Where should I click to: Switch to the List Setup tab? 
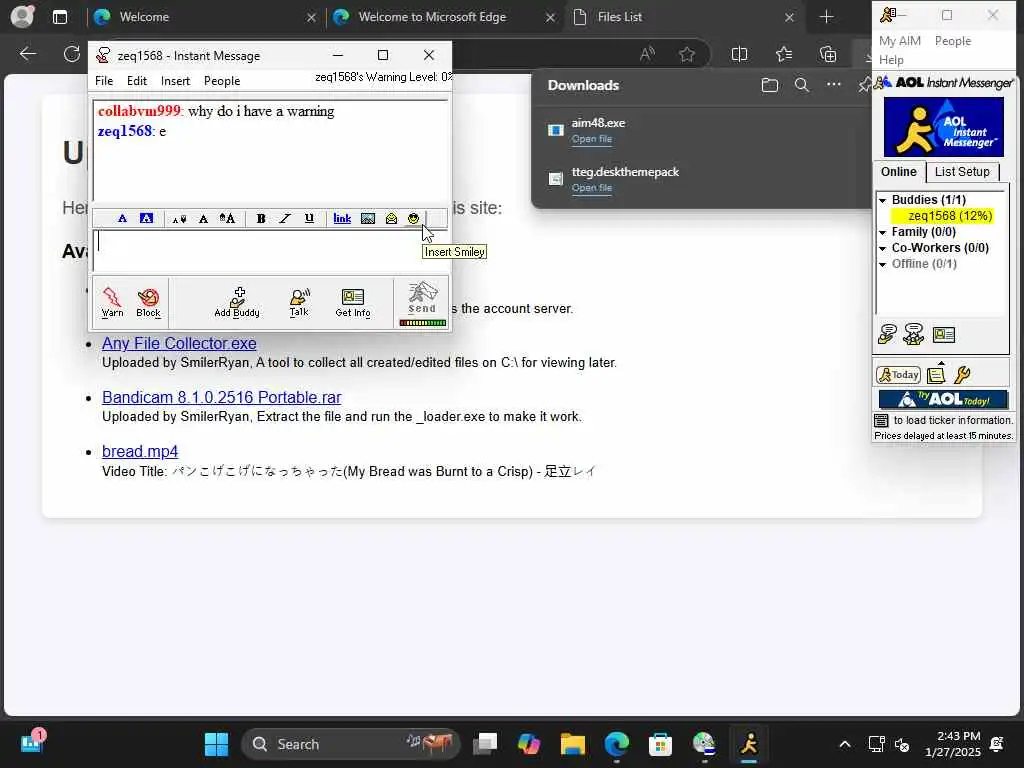pyautogui.click(x=962, y=172)
